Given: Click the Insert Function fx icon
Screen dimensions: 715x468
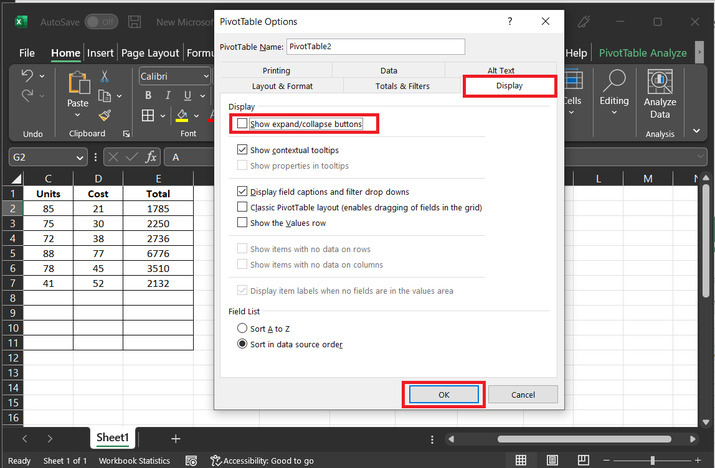Looking at the screenshot, I should pos(151,157).
